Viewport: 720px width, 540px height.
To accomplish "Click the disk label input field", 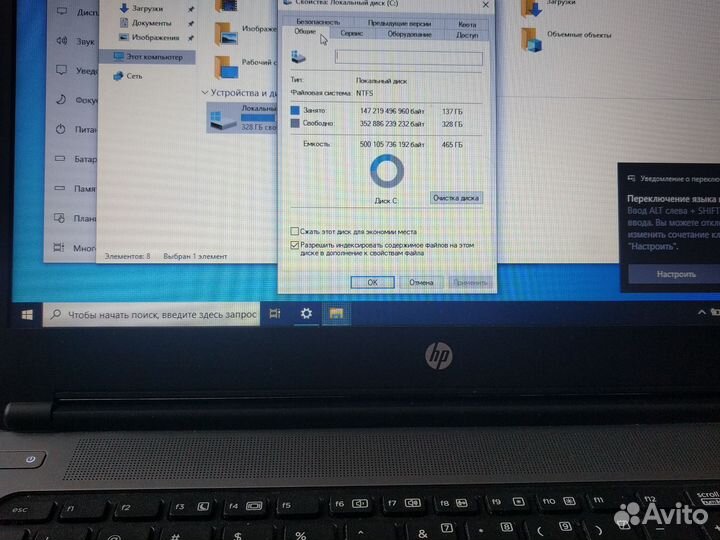I will 409,58.
